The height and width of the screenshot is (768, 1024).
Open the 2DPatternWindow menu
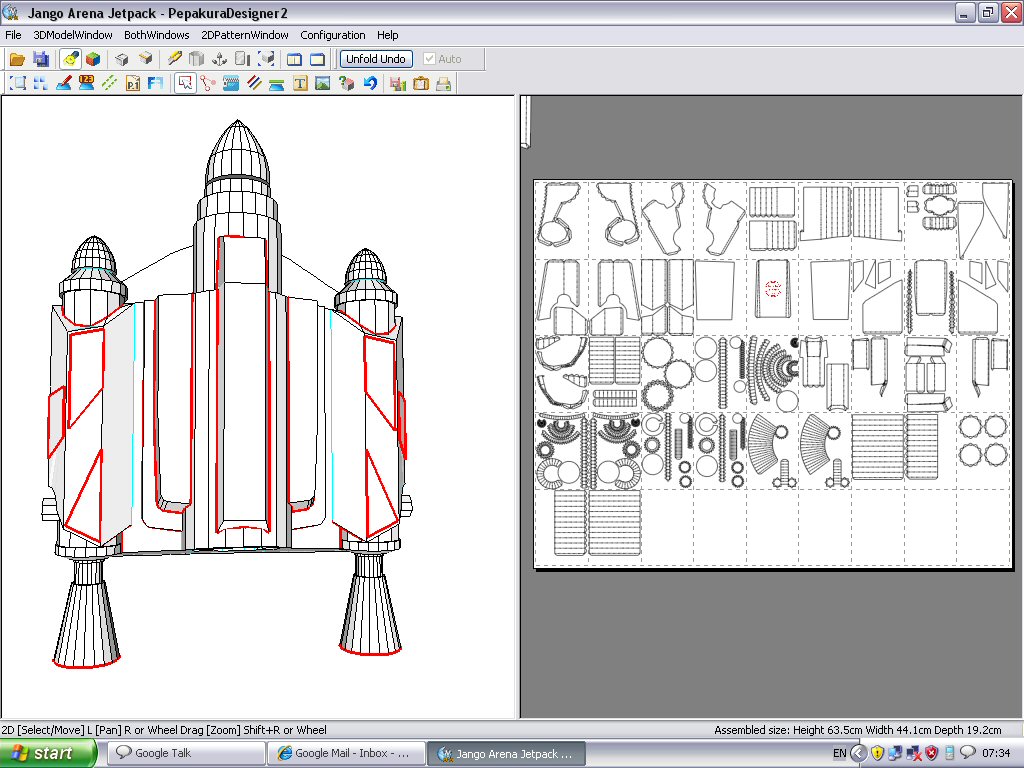(245, 35)
